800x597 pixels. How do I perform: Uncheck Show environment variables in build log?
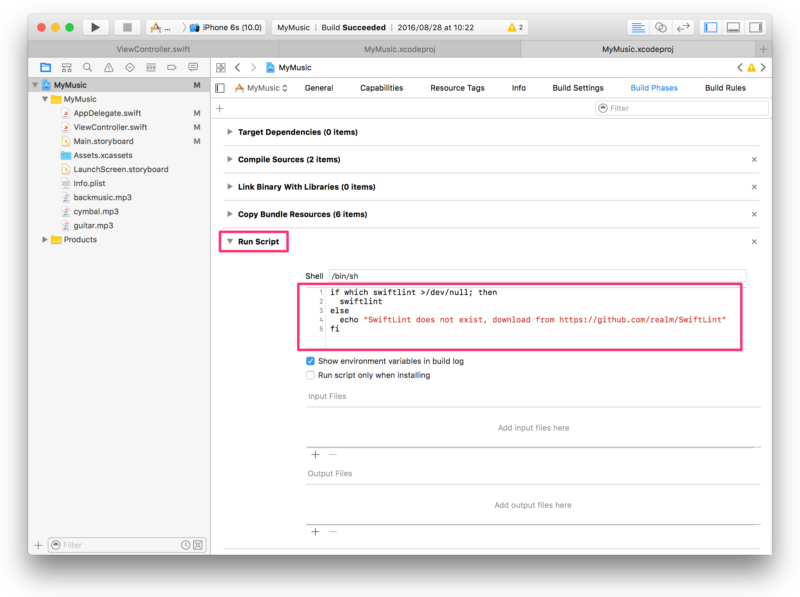[310, 361]
